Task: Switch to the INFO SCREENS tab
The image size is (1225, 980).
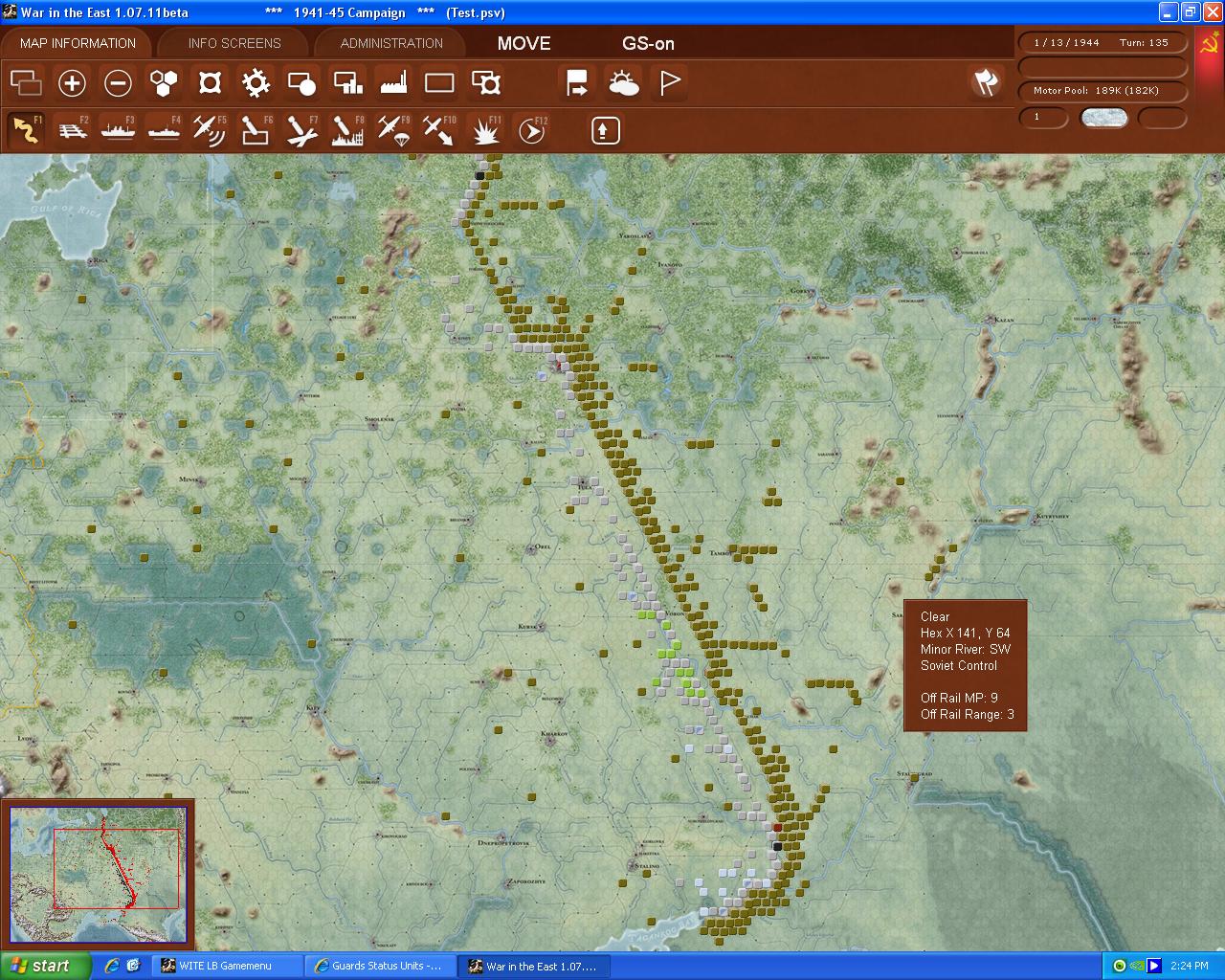Action: [x=234, y=43]
